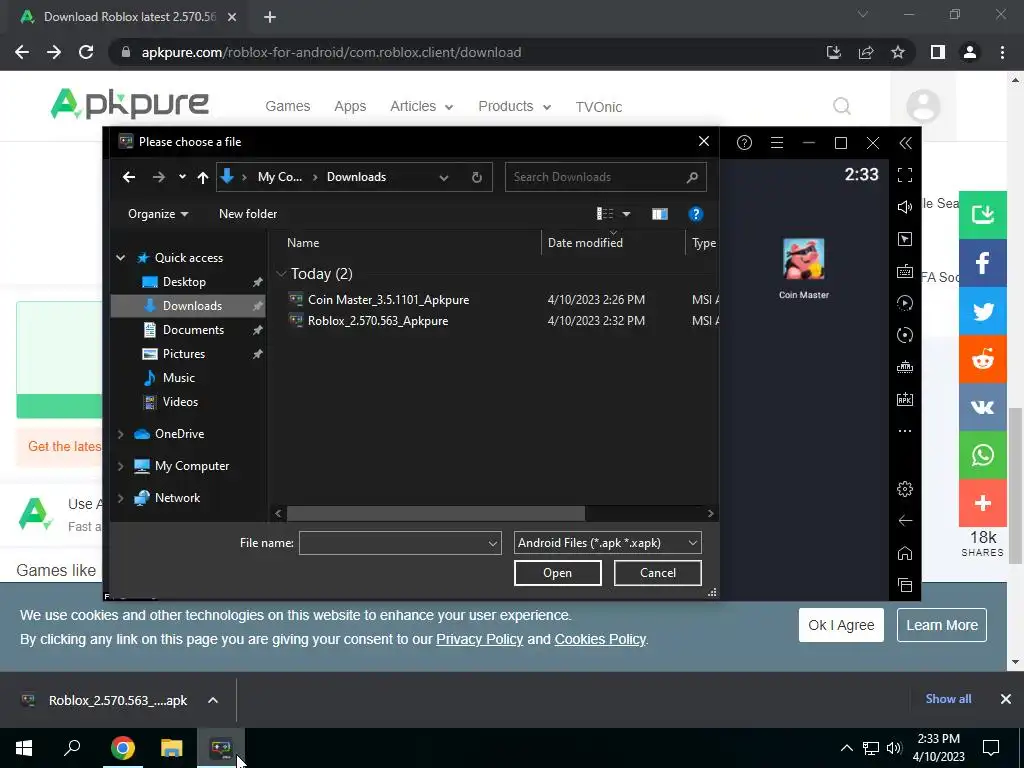Open Coin Master app in emulator
This screenshot has width=1024, height=768.
pos(803,268)
